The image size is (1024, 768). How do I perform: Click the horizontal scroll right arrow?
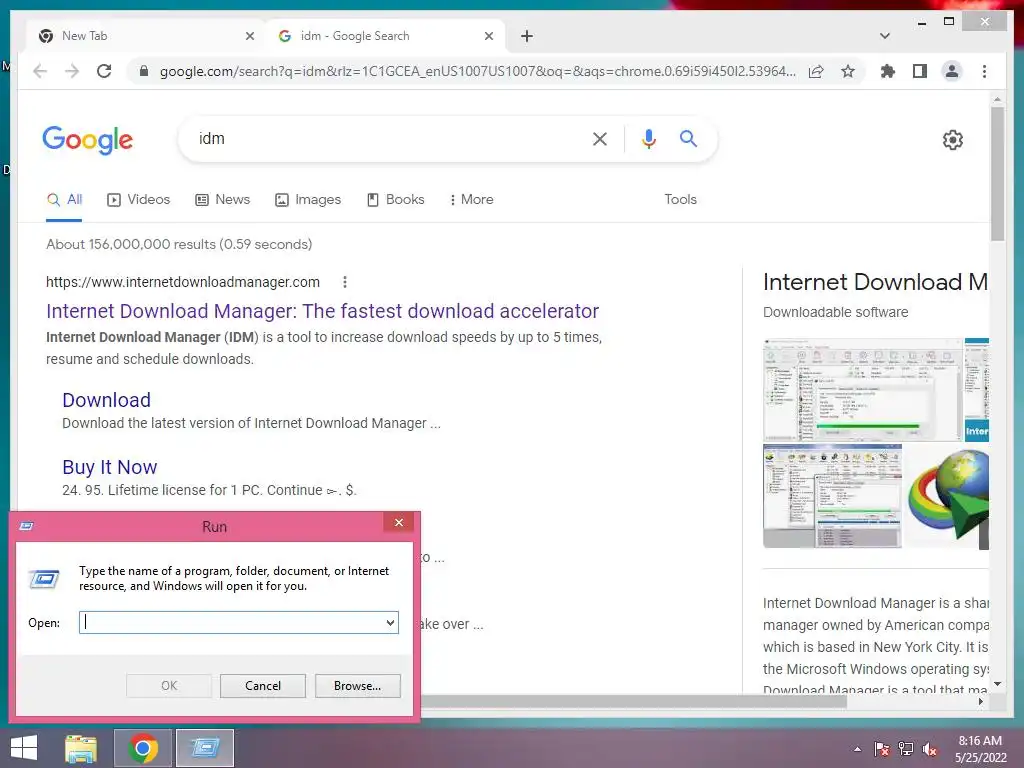pyautogui.click(x=981, y=701)
